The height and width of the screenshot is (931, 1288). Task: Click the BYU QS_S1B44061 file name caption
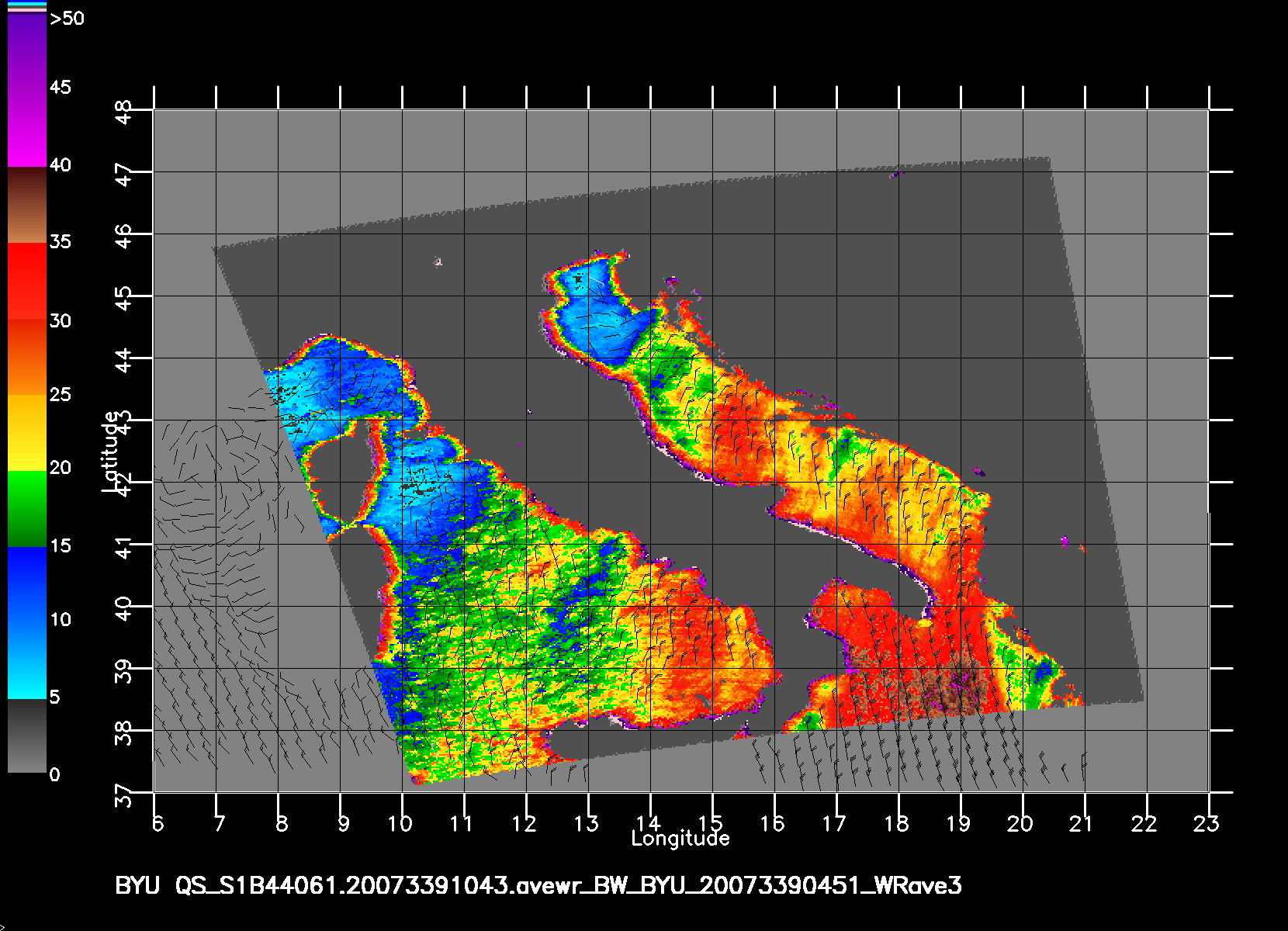coord(538,885)
